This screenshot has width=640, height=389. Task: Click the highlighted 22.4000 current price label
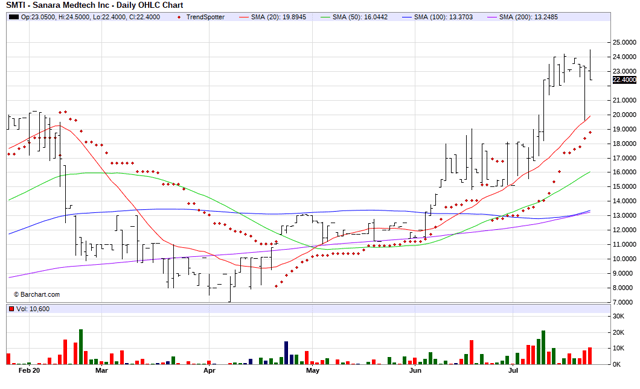coord(624,80)
